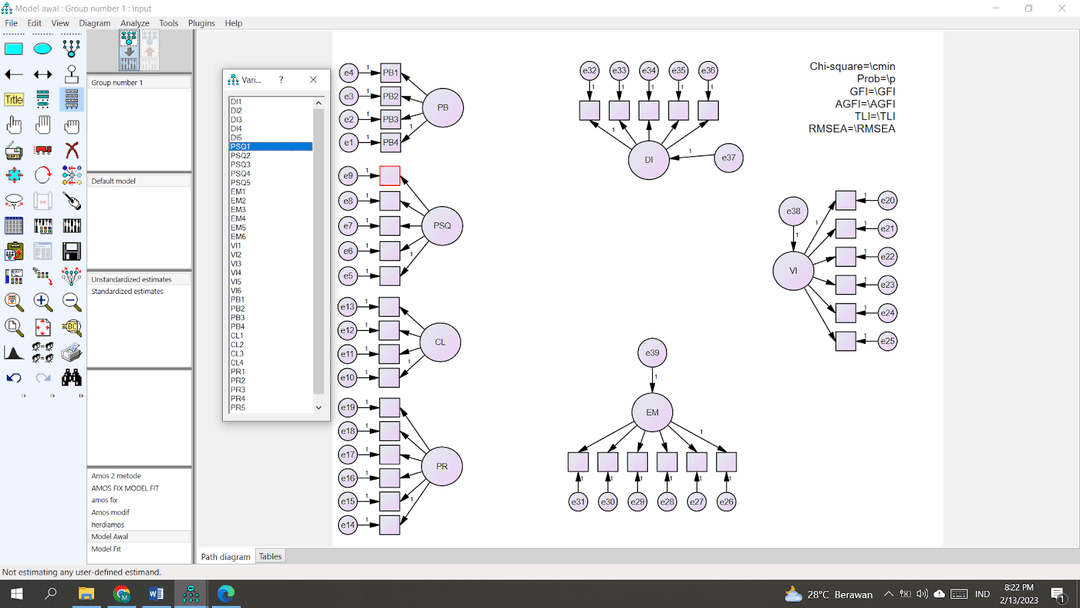Switch to the Path diagram tab
The height and width of the screenshot is (608, 1080).
point(226,556)
